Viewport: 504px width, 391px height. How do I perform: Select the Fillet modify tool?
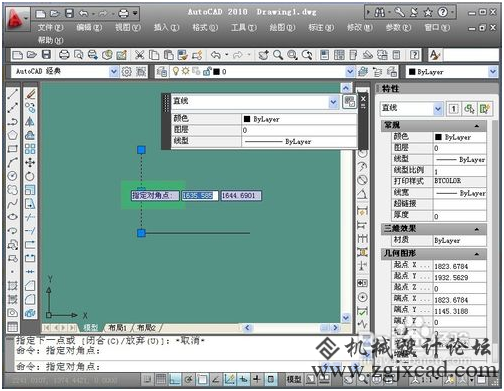30,299
